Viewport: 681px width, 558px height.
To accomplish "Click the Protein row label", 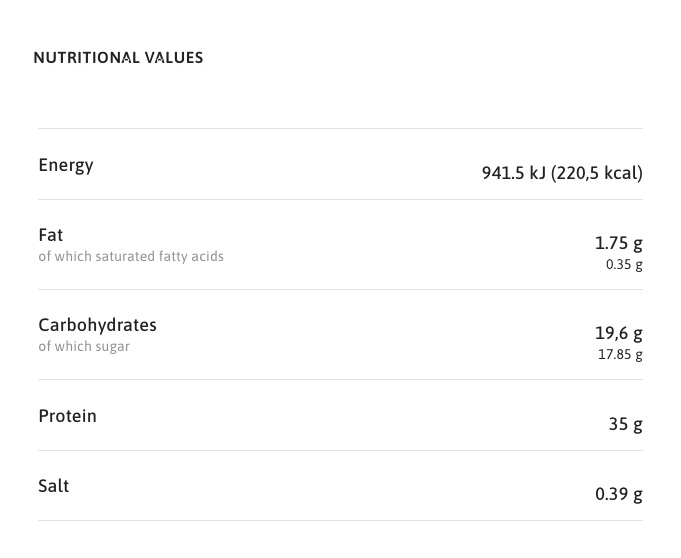I will click(x=67, y=415).
